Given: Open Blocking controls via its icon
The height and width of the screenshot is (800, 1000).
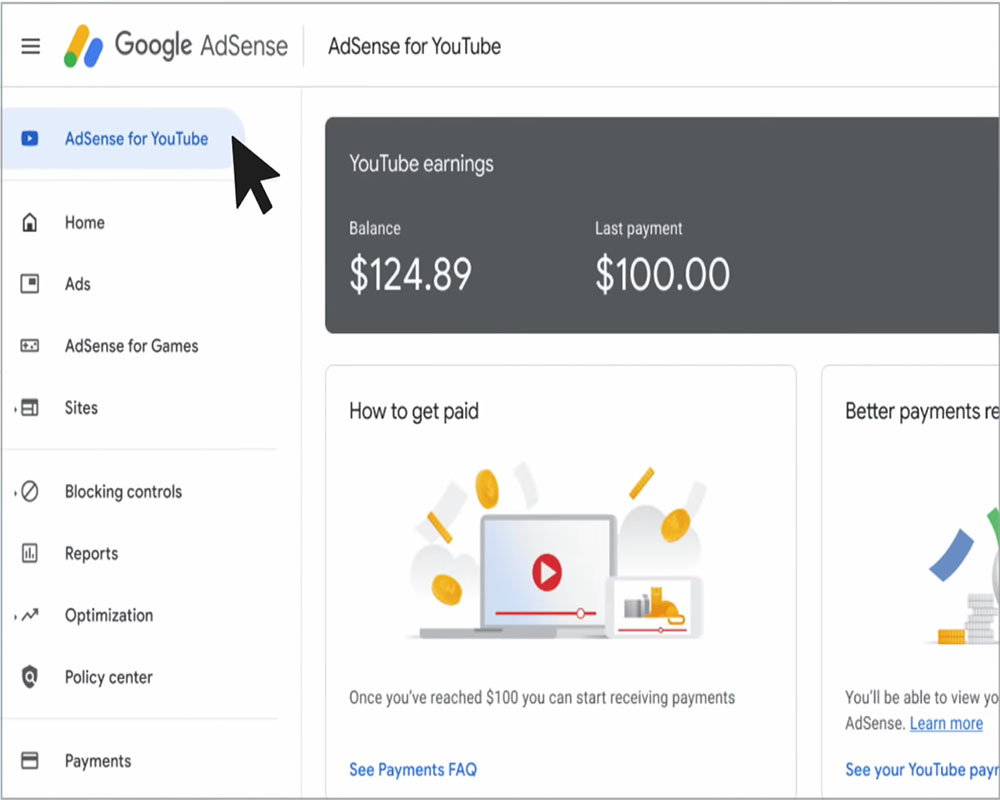Looking at the screenshot, I should coord(31,491).
